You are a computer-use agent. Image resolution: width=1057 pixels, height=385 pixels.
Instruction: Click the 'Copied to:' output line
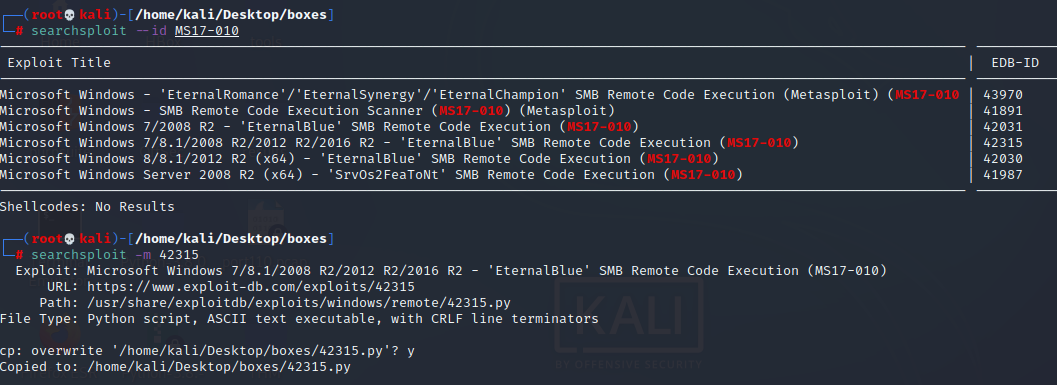pos(175,367)
